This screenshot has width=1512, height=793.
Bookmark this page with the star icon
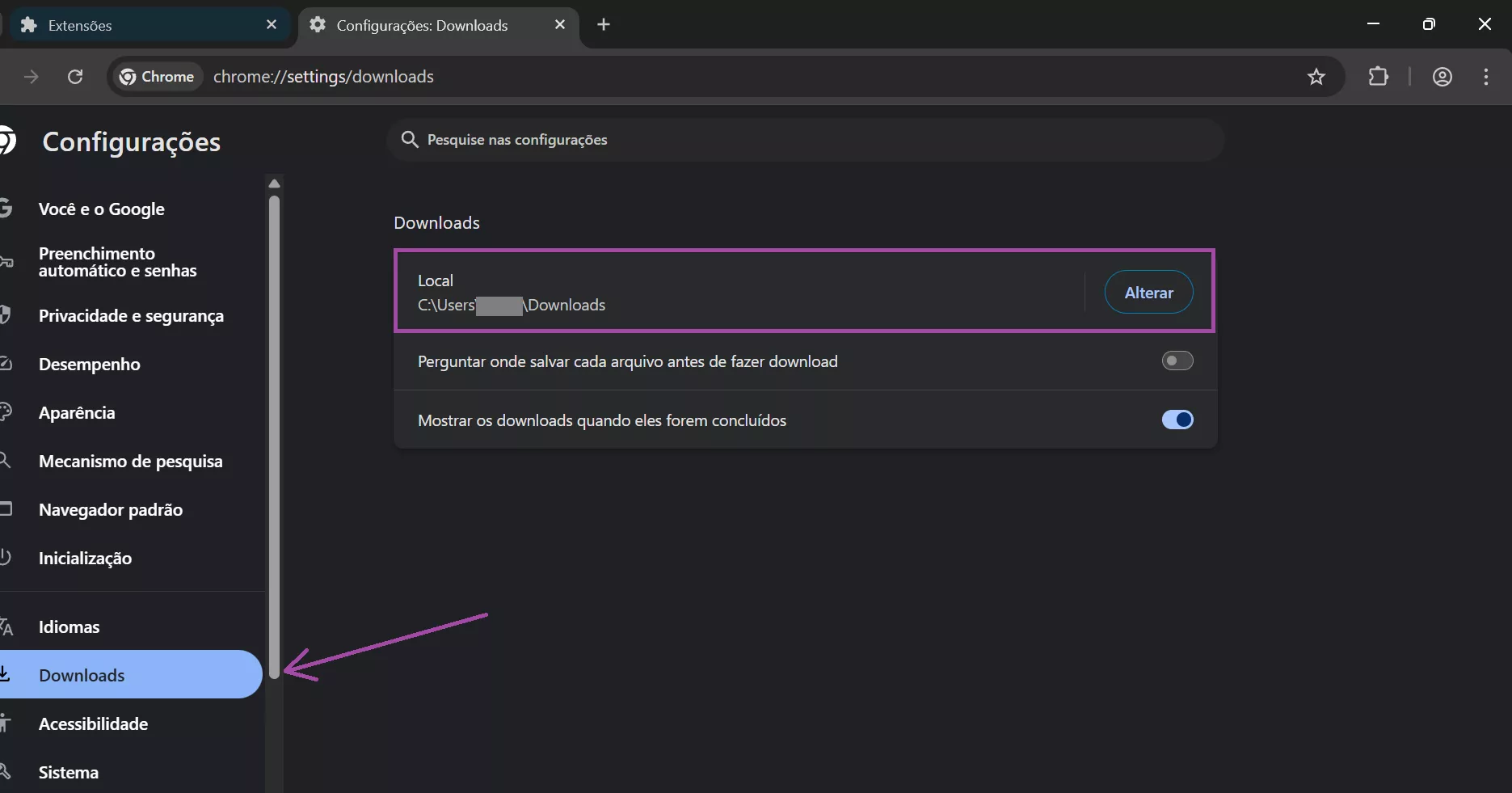1316,77
